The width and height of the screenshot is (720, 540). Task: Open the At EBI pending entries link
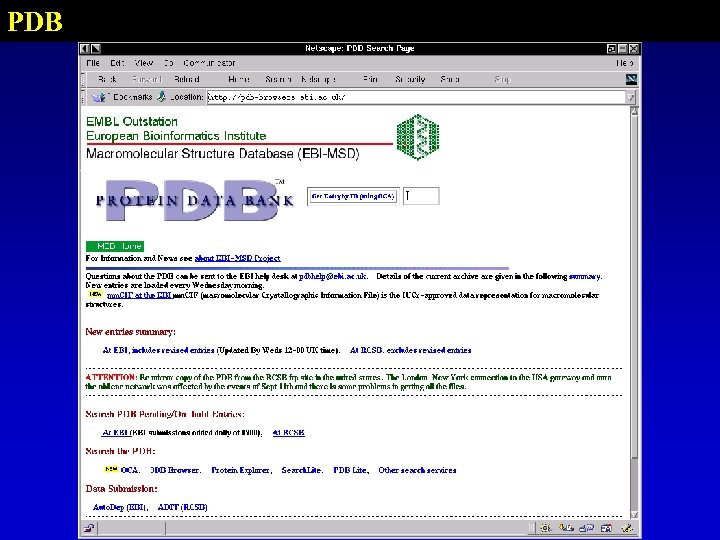tap(115, 433)
